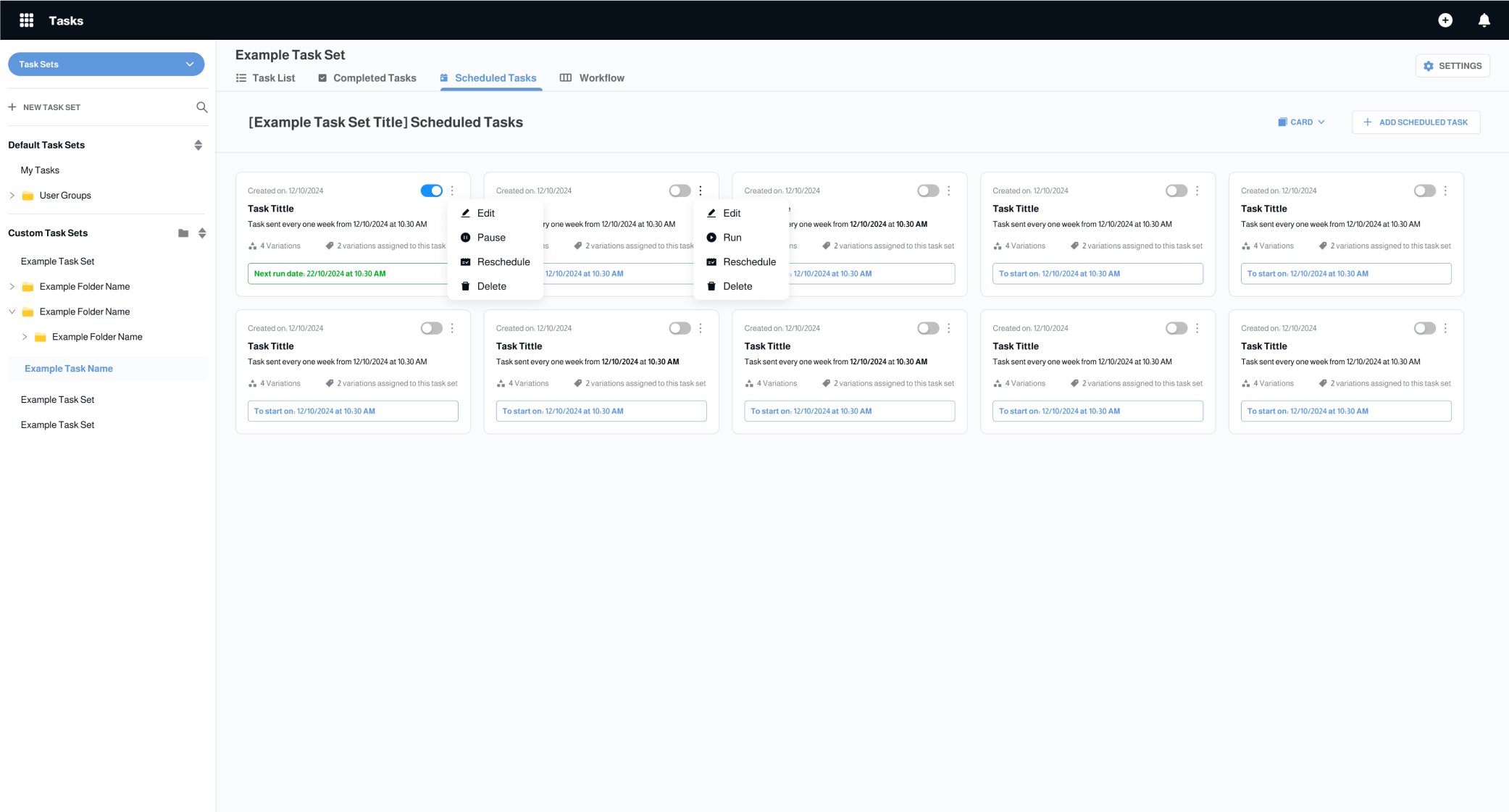Switch to the Completed Tasks tab
This screenshot has height=812, width=1509.
coord(367,78)
